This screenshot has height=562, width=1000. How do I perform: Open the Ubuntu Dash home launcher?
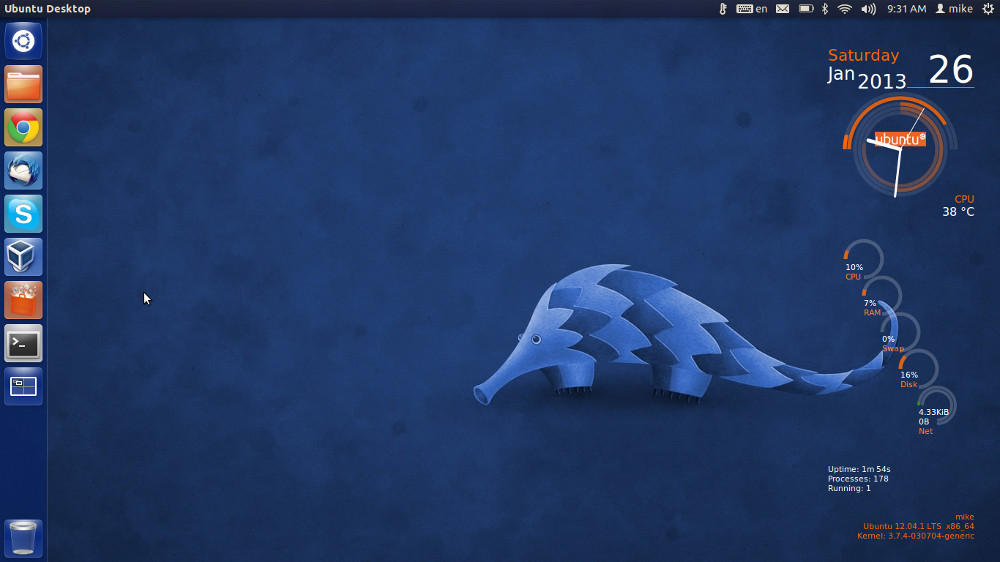[x=23, y=41]
